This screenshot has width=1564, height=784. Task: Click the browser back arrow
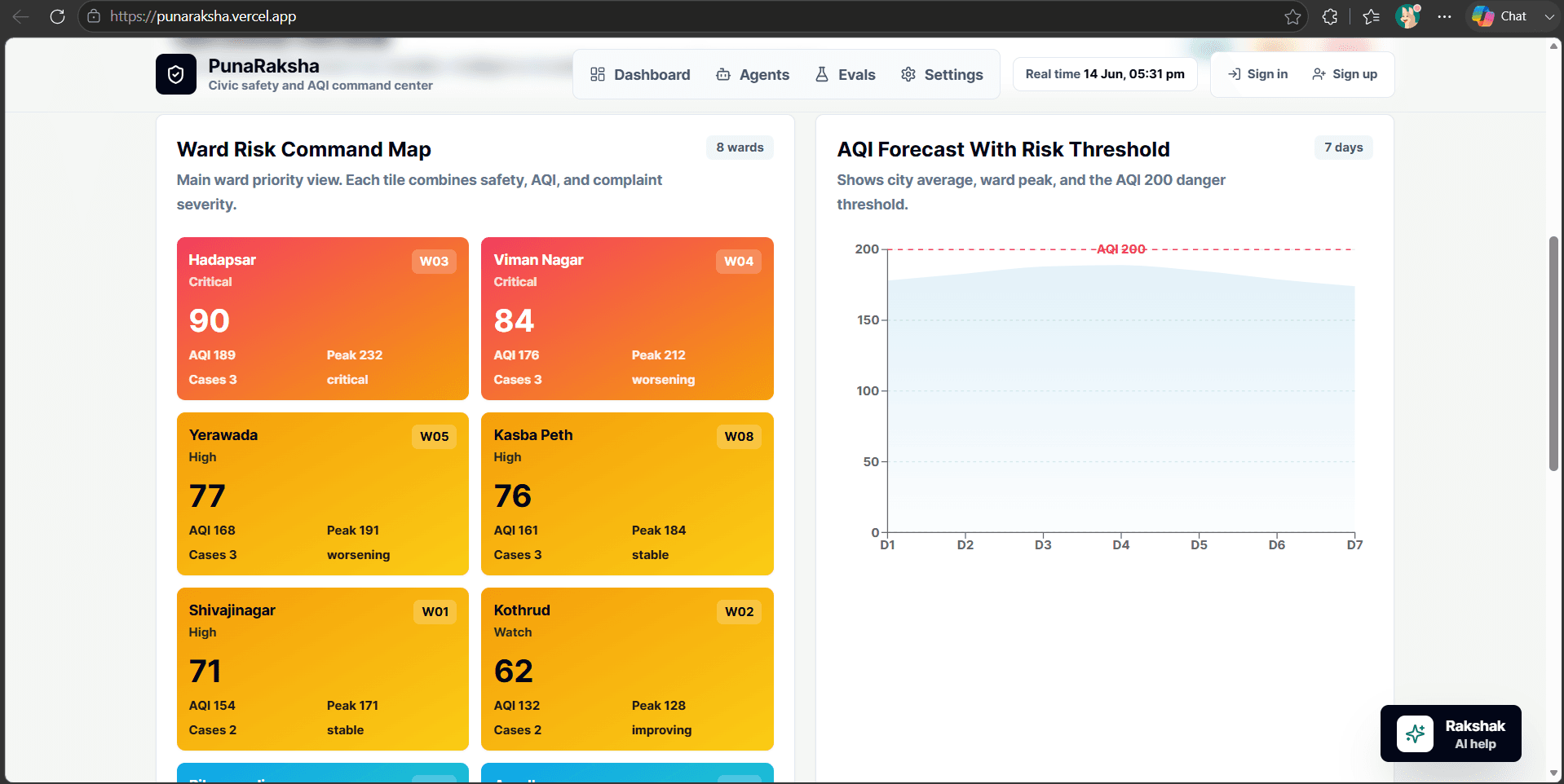coord(21,16)
